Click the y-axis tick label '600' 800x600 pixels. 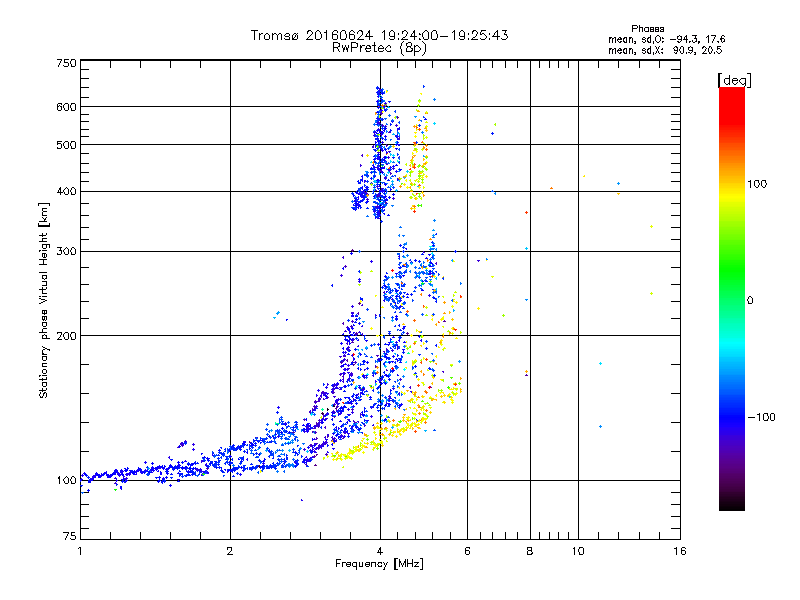tap(67, 107)
